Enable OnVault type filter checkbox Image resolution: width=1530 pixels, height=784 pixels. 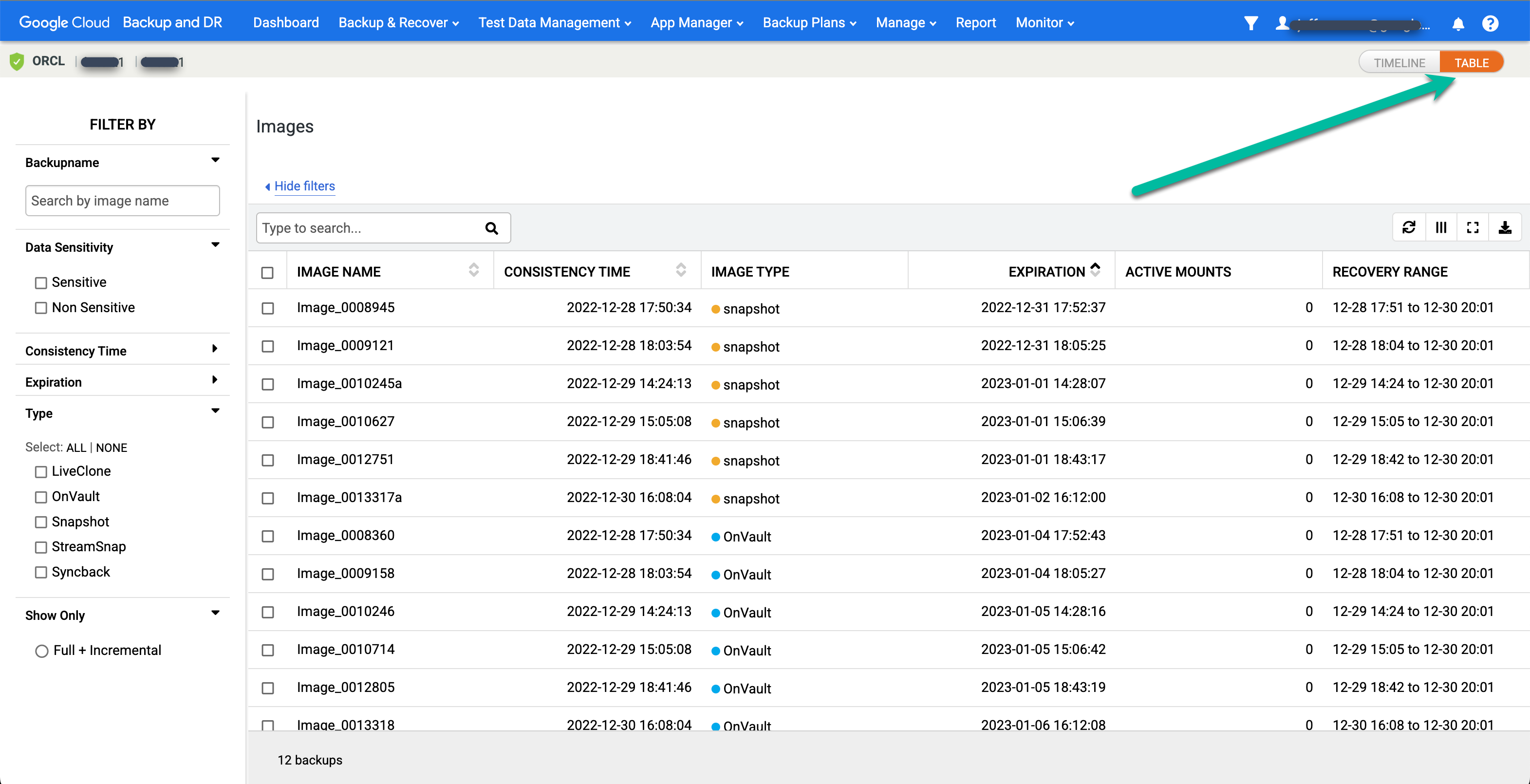pos(41,497)
